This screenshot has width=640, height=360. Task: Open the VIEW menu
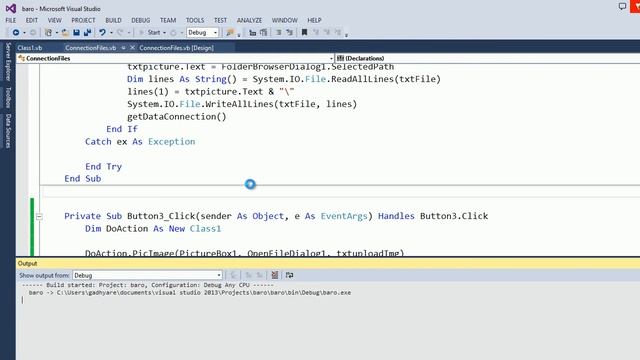pyautogui.click(x=54, y=20)
